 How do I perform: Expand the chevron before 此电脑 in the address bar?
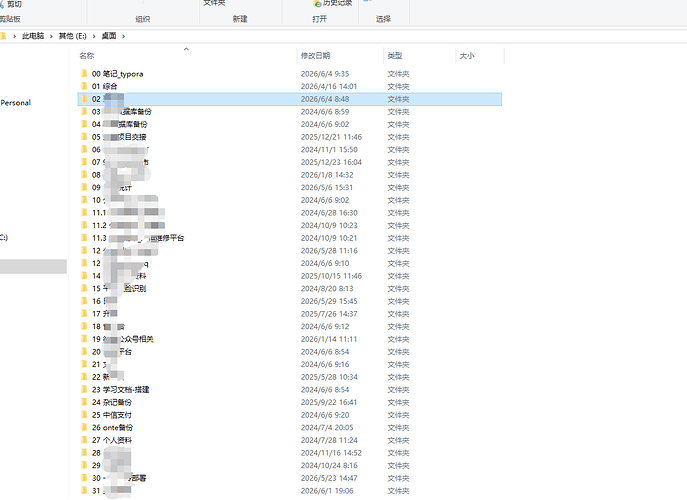click(14, 36)
